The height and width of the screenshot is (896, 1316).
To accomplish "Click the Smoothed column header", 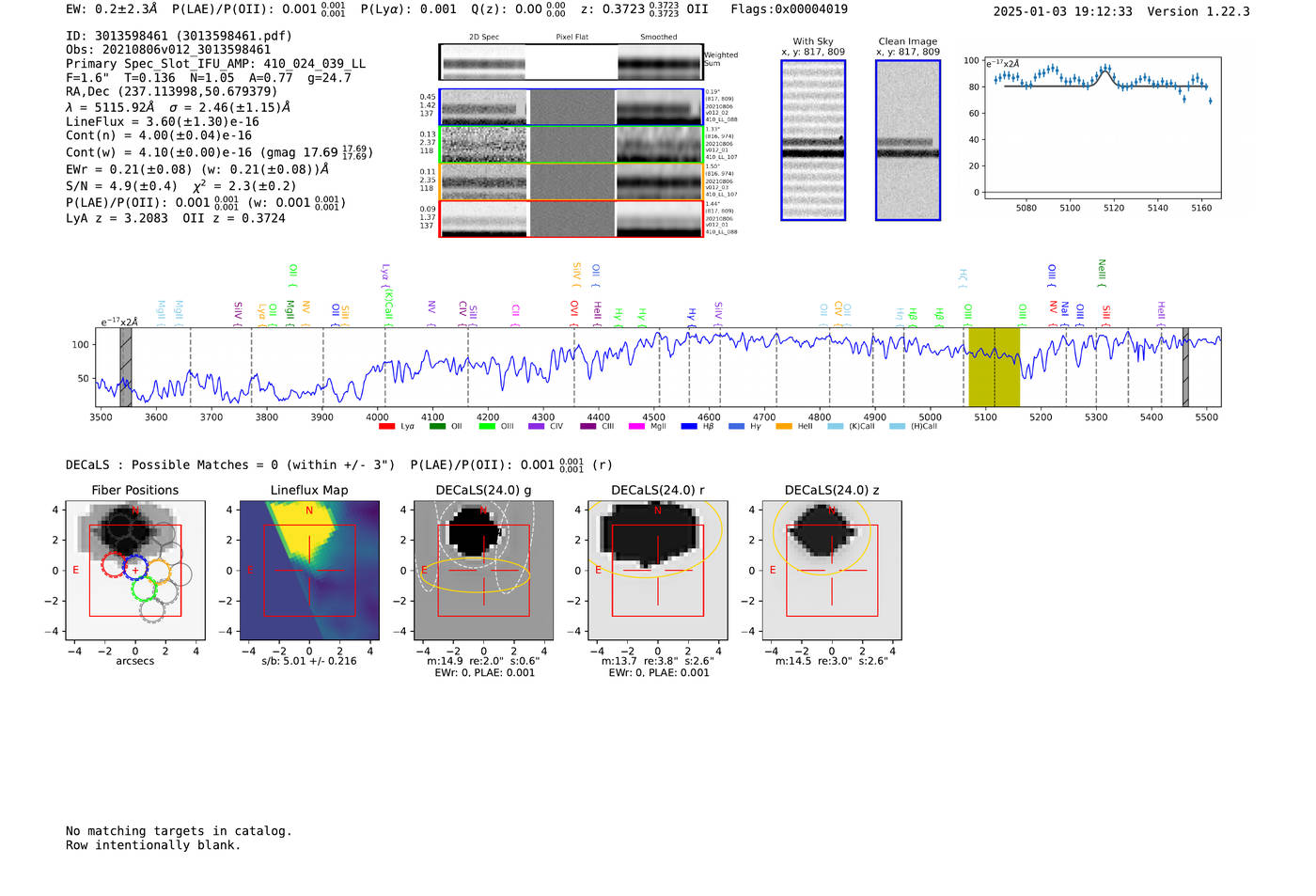I will [x=659, y=38].
